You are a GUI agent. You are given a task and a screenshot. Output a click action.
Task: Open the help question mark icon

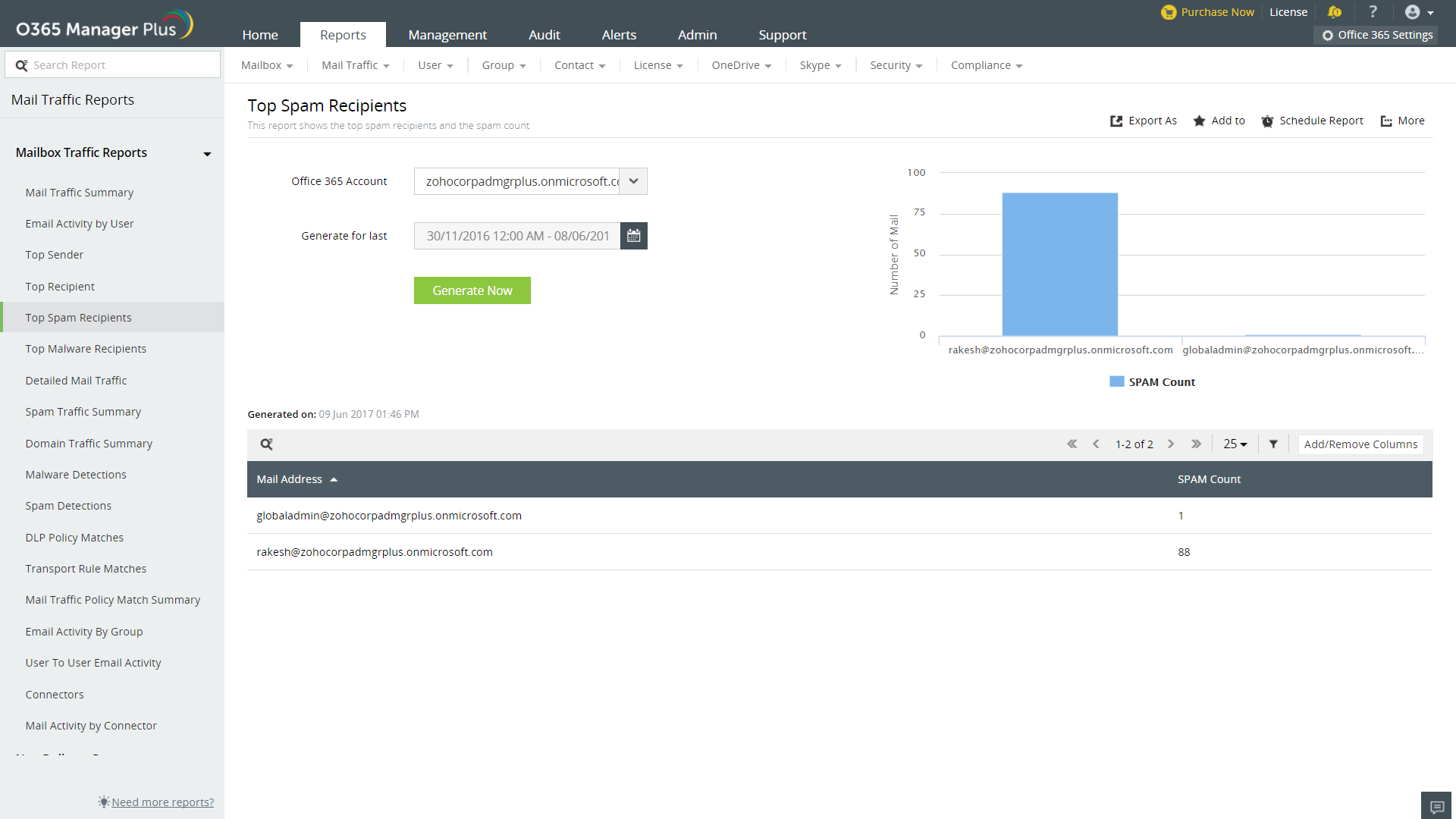[x=1373, y=12]
